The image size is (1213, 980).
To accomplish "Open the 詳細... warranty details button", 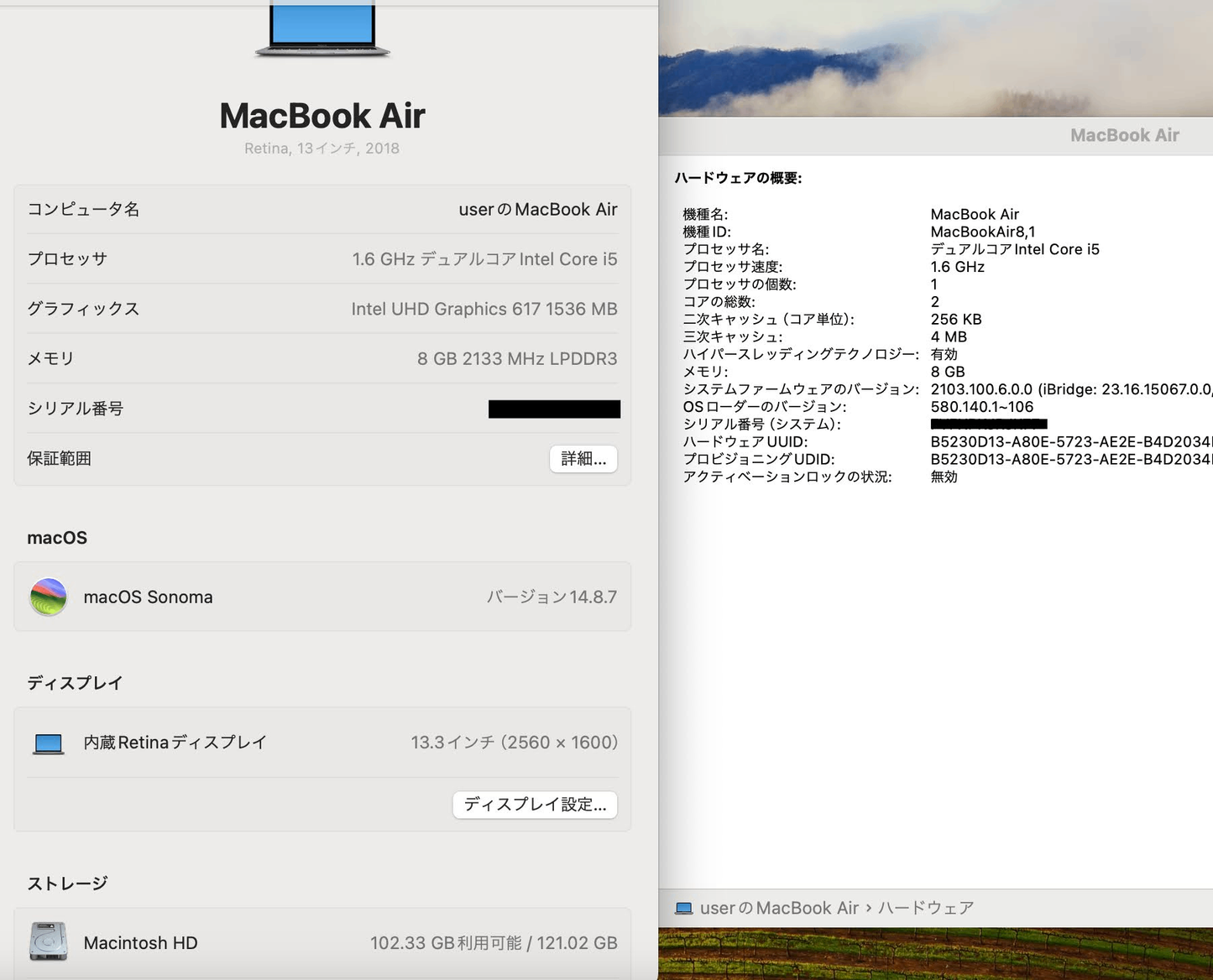I will pyautogui.click(x=583, y=459).
